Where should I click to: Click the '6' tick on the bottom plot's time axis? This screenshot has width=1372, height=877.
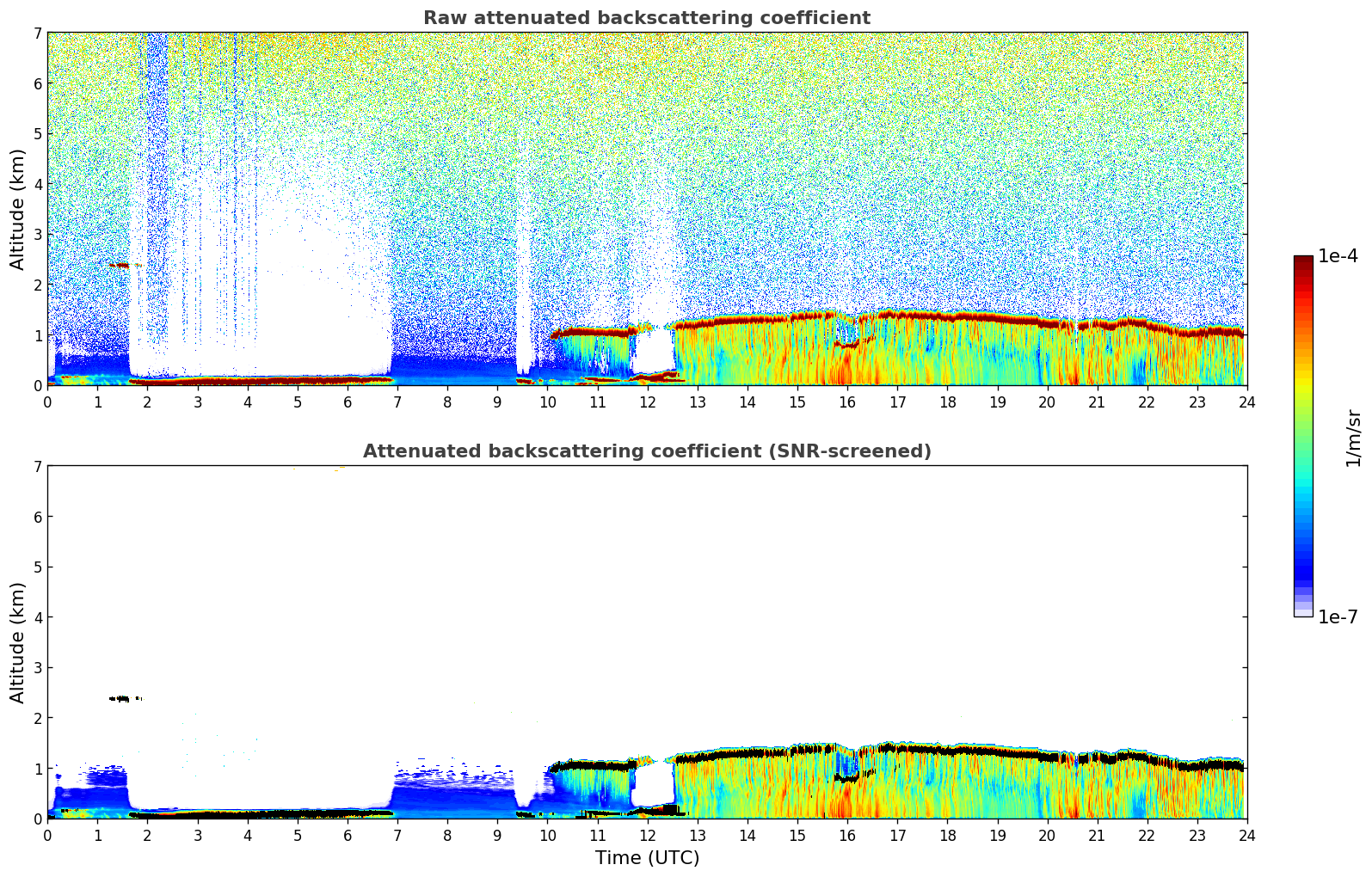[348, 834]
